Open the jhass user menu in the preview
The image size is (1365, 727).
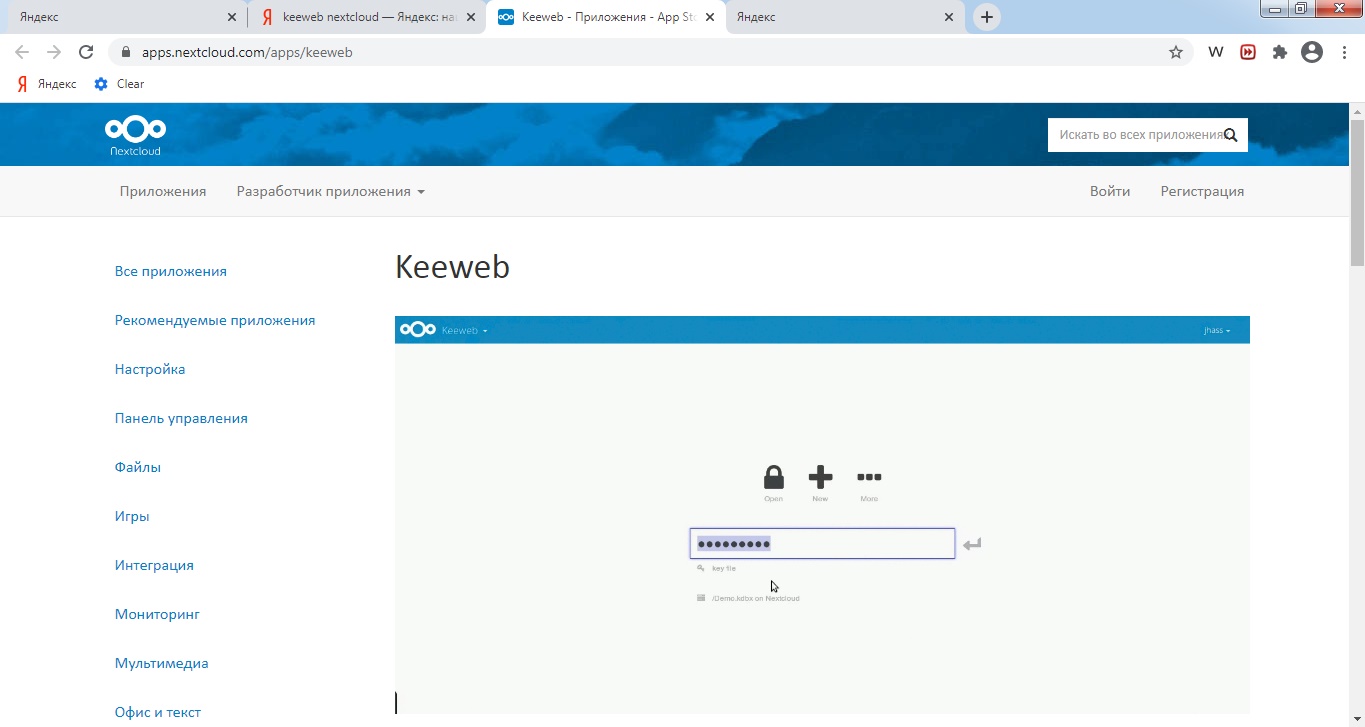pyautogui.click(x=1218, y=330)
